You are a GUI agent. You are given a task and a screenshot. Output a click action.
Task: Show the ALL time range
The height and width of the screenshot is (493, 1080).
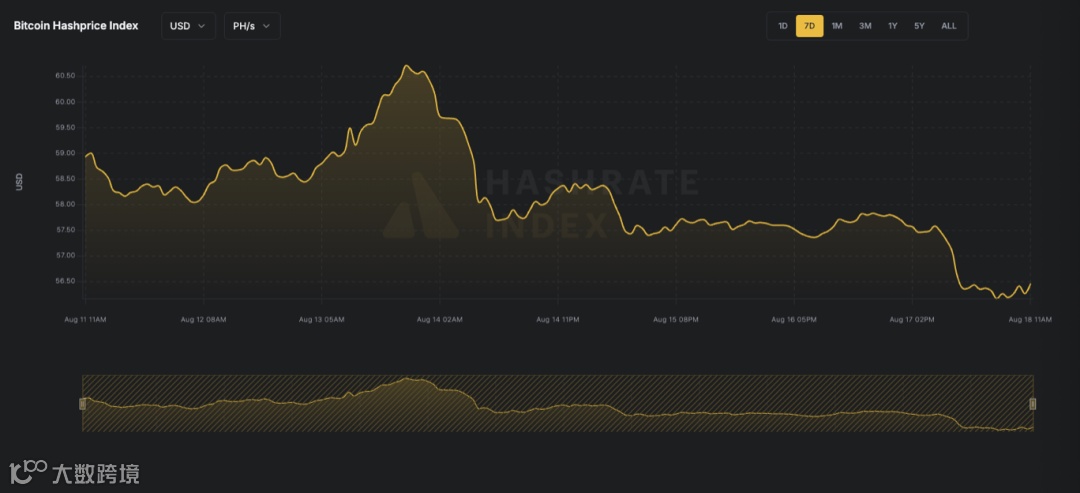(949, 26)
